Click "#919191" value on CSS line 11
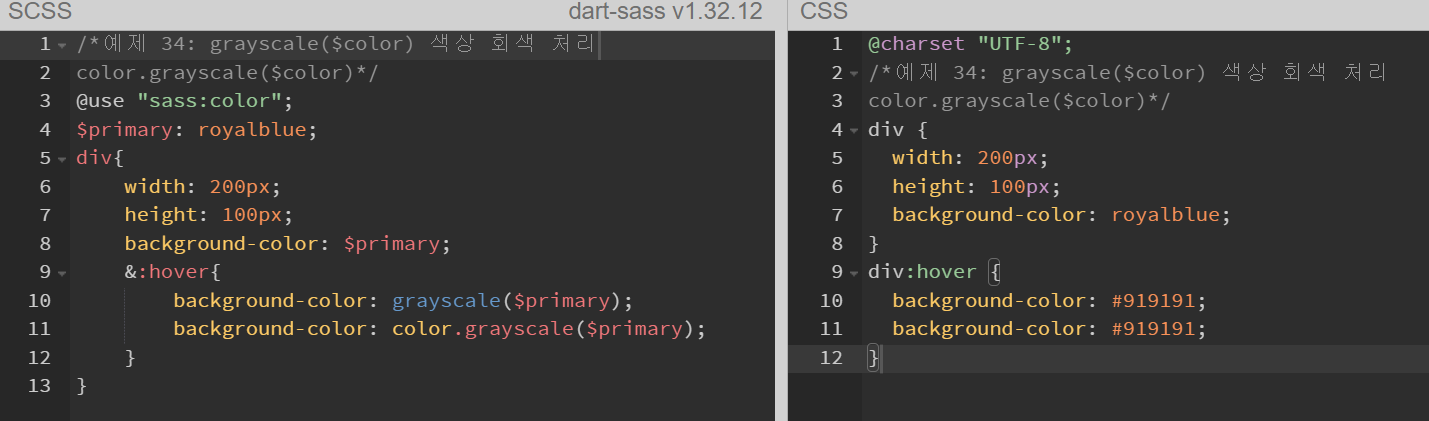This screenshot has width=1429, height=421. [1153, 329]
